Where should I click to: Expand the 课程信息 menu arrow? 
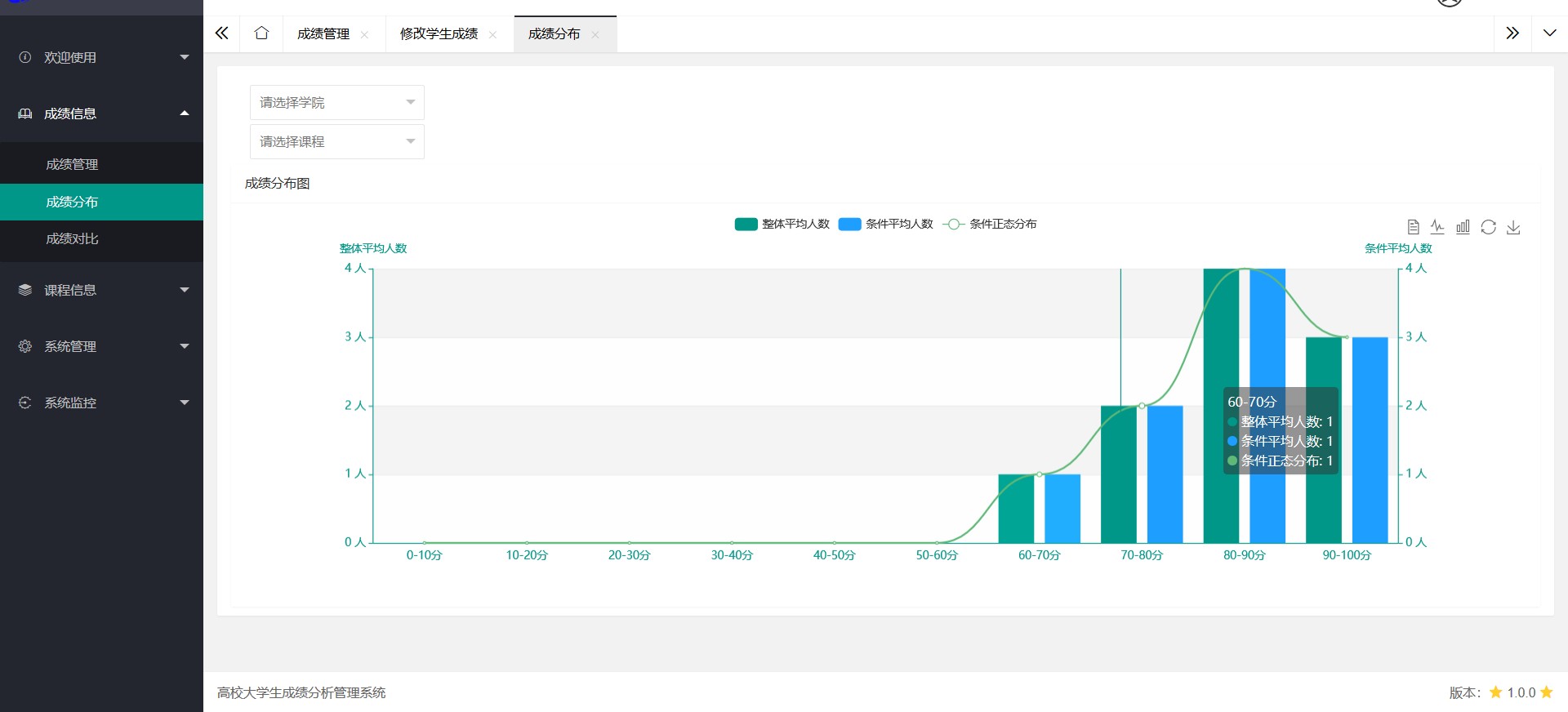pos(185,290)
